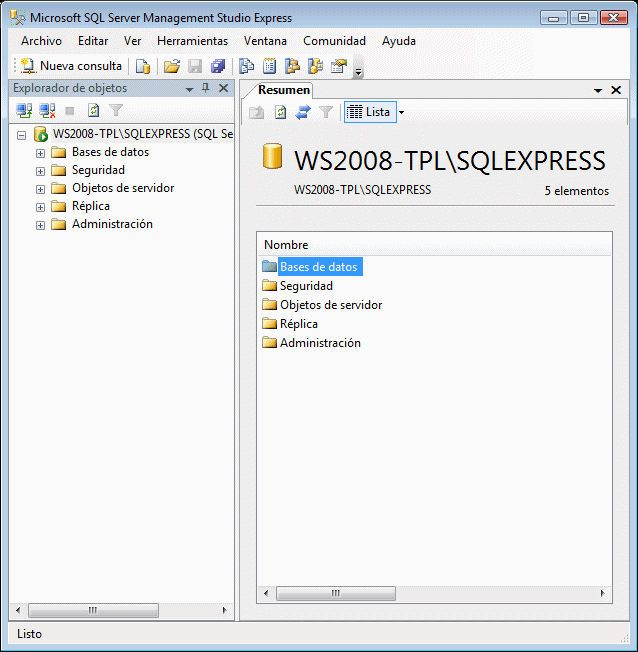Click the filter funnel in object explorer
This screenshot has height=652, width=638.
click(116, 111)
